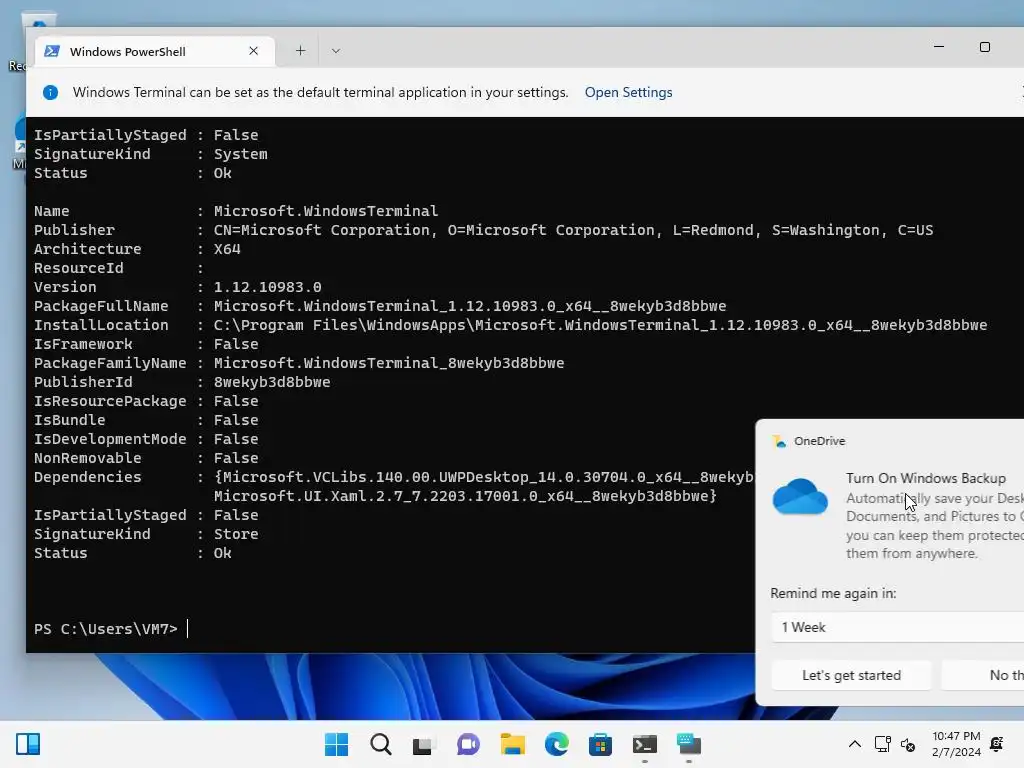Click the Microsoft.UI.Xaml dependency line
The height and width of the screenshot is (768, 1024).
(x=466, y=496)
